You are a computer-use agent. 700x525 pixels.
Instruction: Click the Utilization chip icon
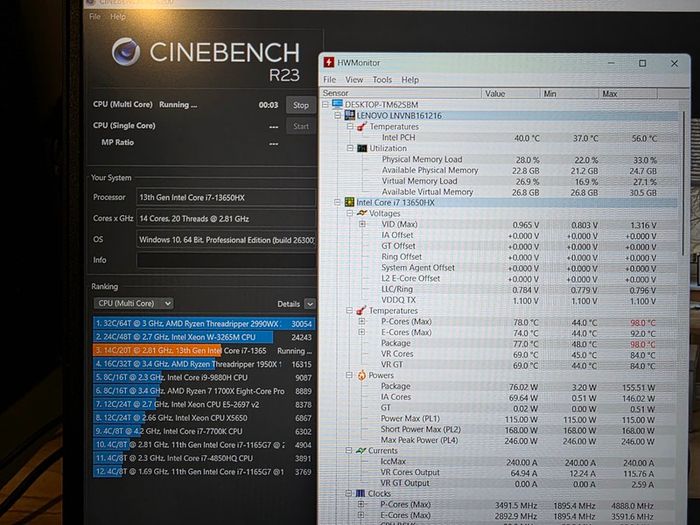pos(362,148)
